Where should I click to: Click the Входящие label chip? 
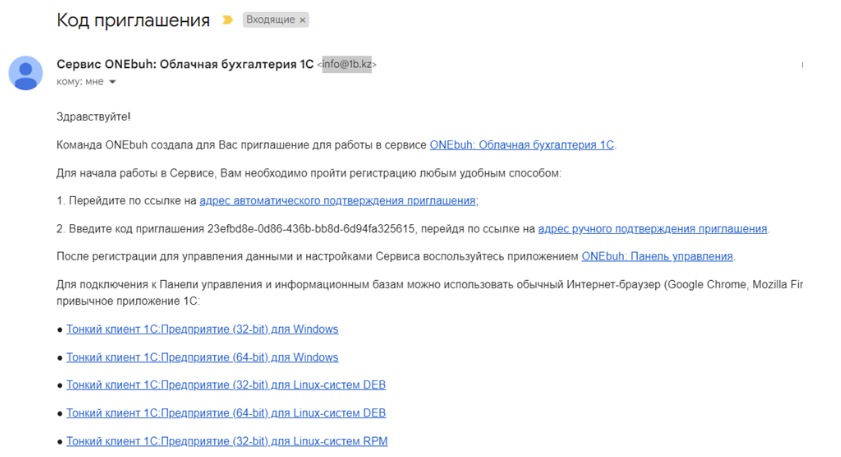click(275, 20)
